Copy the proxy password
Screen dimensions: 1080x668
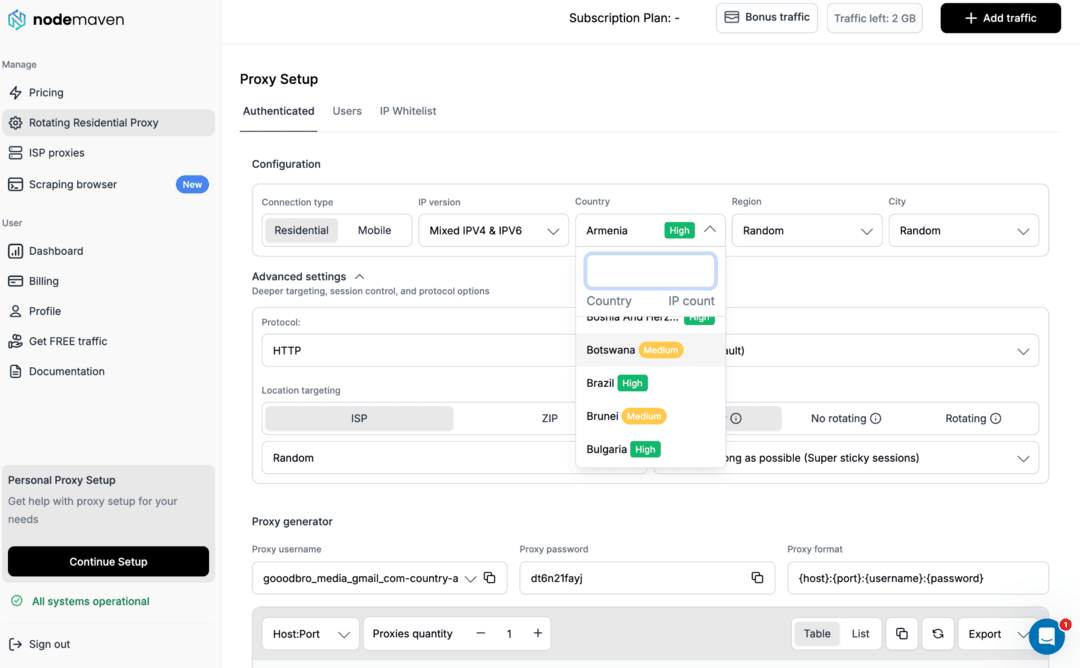click(x=757, y=578)
